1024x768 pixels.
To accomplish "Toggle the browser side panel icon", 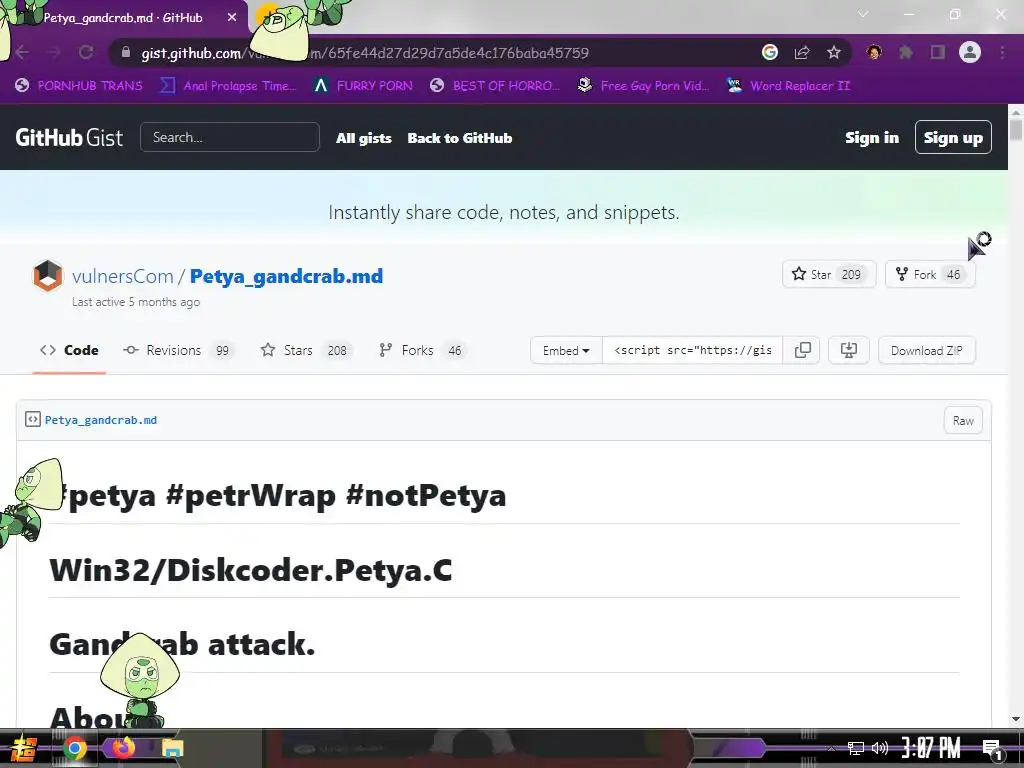I will point(938,52).
